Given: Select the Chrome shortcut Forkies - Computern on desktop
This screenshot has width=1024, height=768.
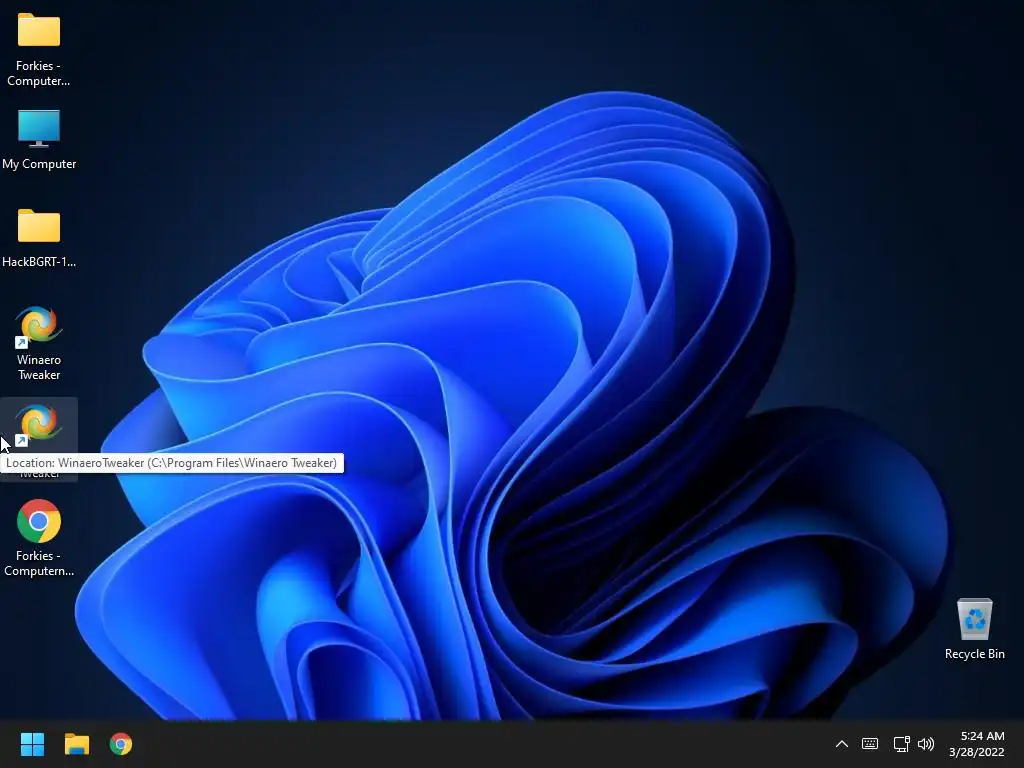Looking at the screenshot, I should click(39, 521).
